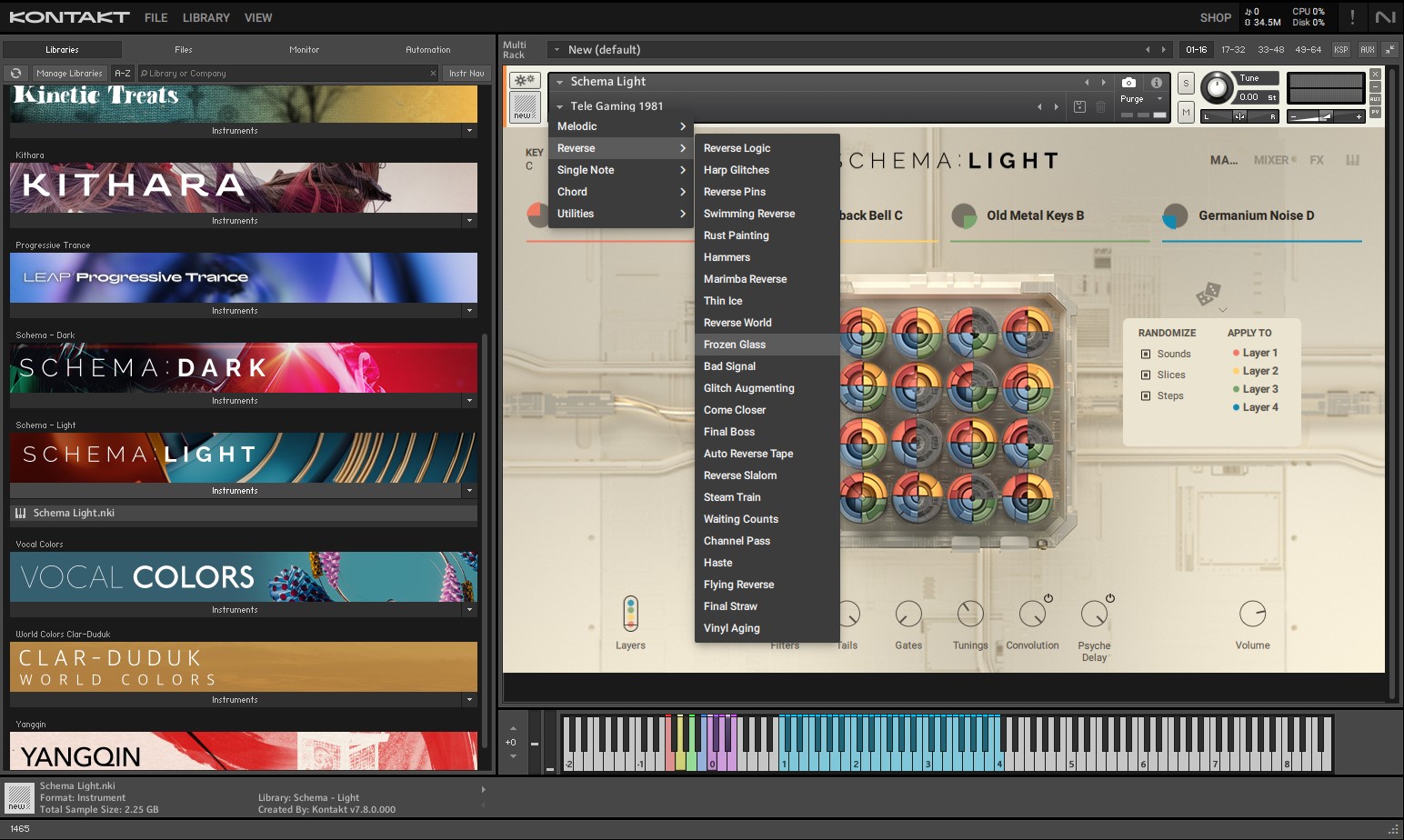
Task: Toggle Layer 1 in Apply To
Action: (1255, 353)
